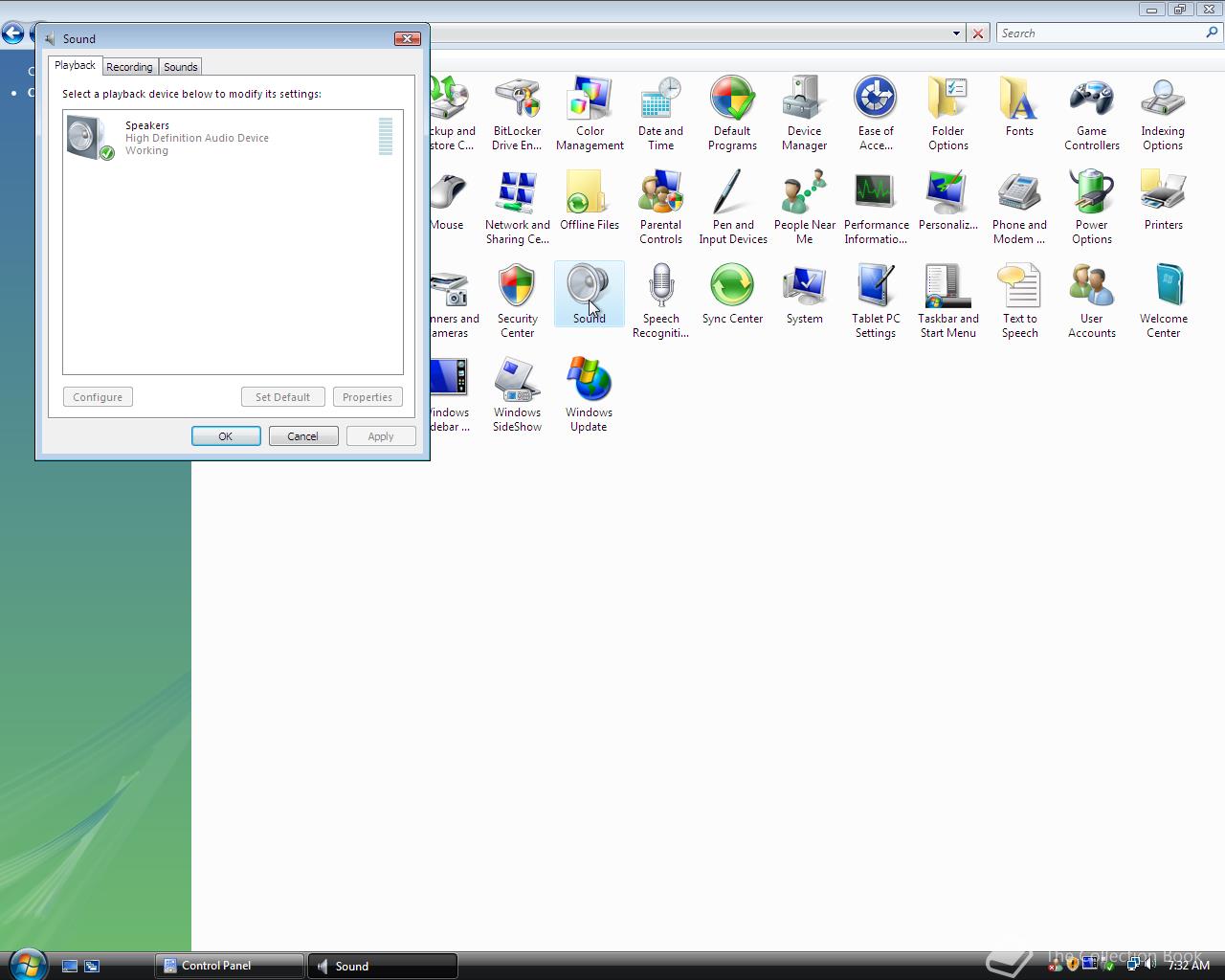1225x980 pixels.
Task: Open Date and Time settings
Action: coord(660,114)
